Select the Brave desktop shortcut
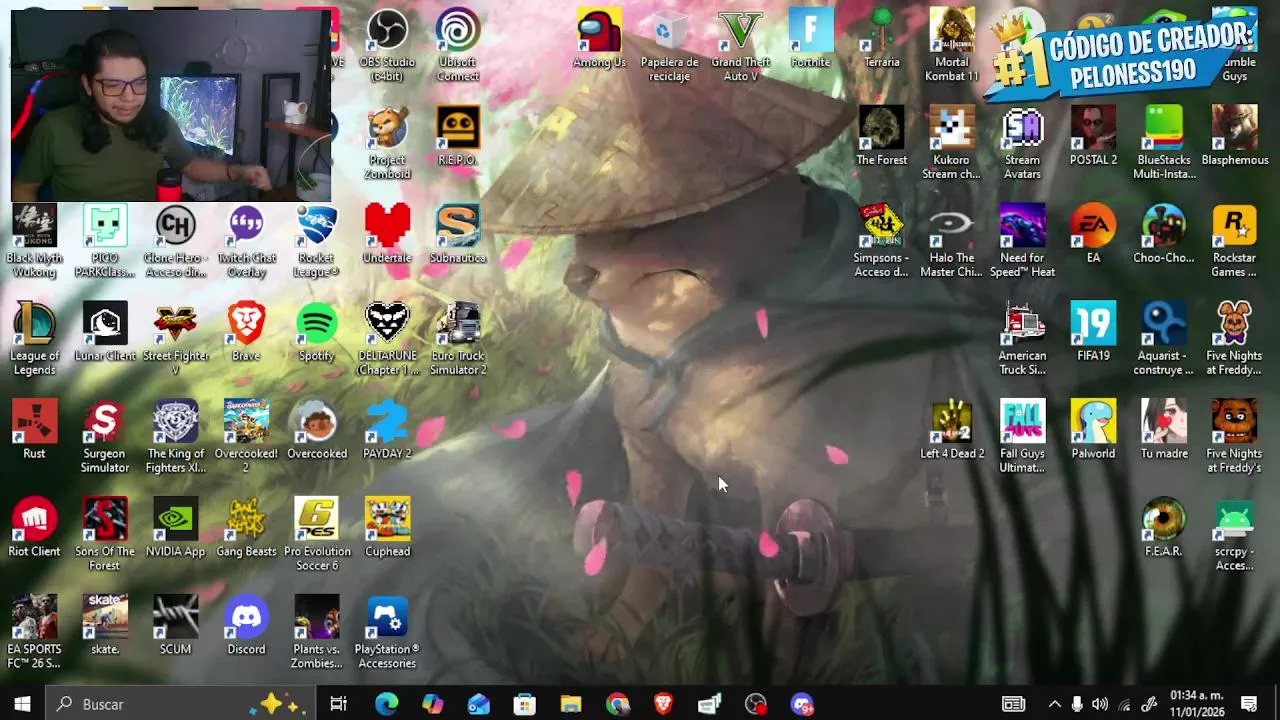 tap(246, 332)
